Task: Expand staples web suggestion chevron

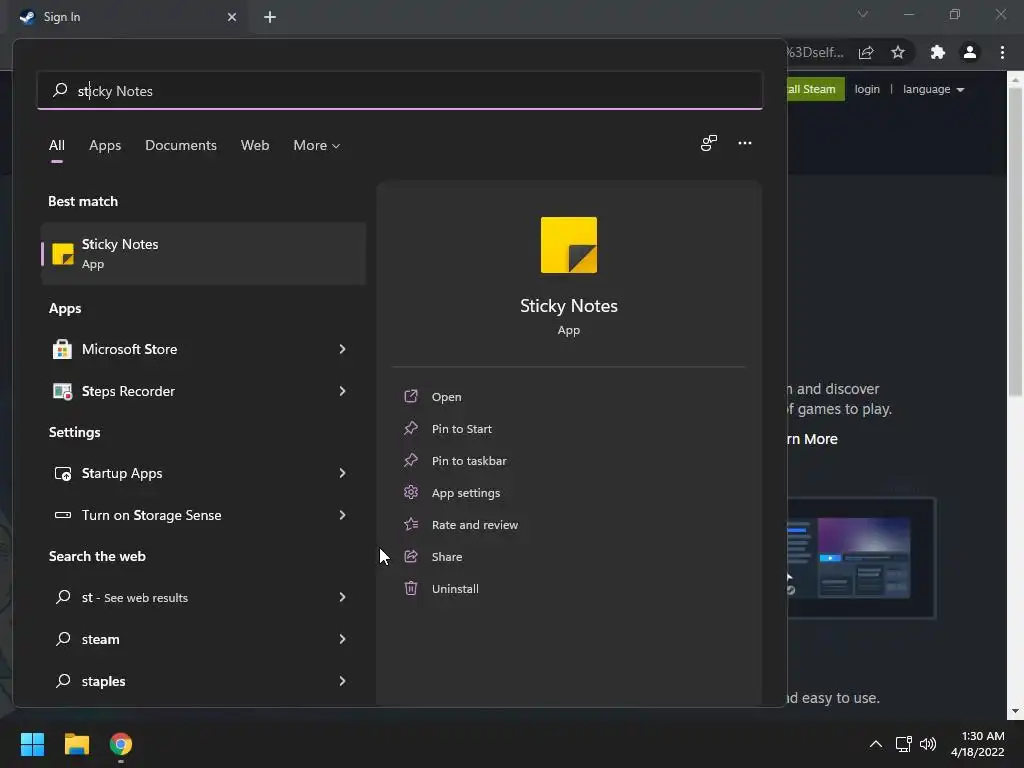Action: pyautogui.click(x=342, y=680)
